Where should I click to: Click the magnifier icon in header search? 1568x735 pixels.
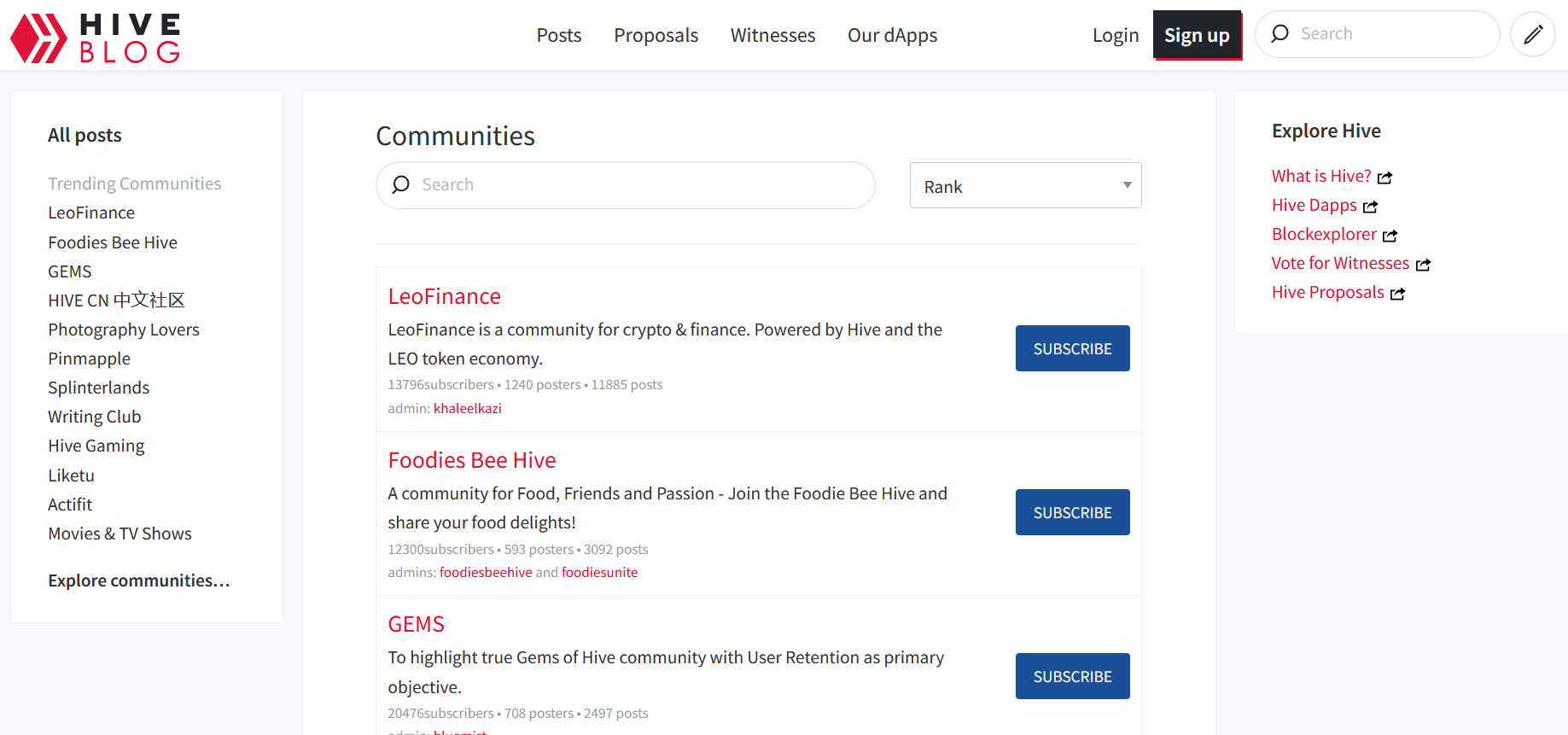(x=1279, y=34)
